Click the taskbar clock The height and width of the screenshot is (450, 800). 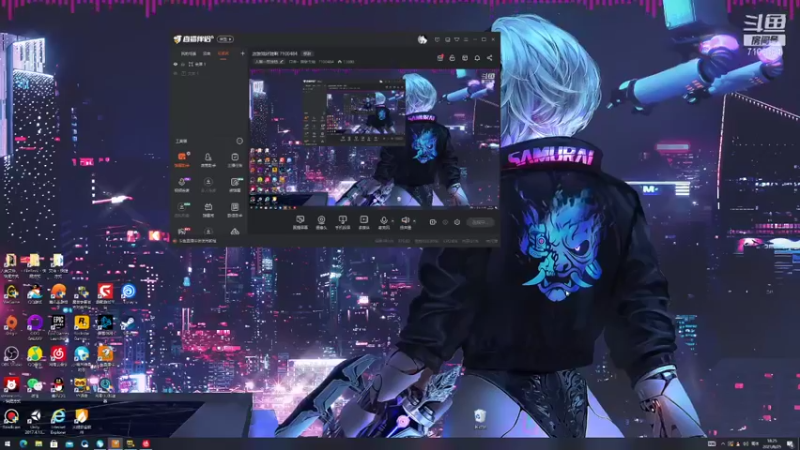771,444
